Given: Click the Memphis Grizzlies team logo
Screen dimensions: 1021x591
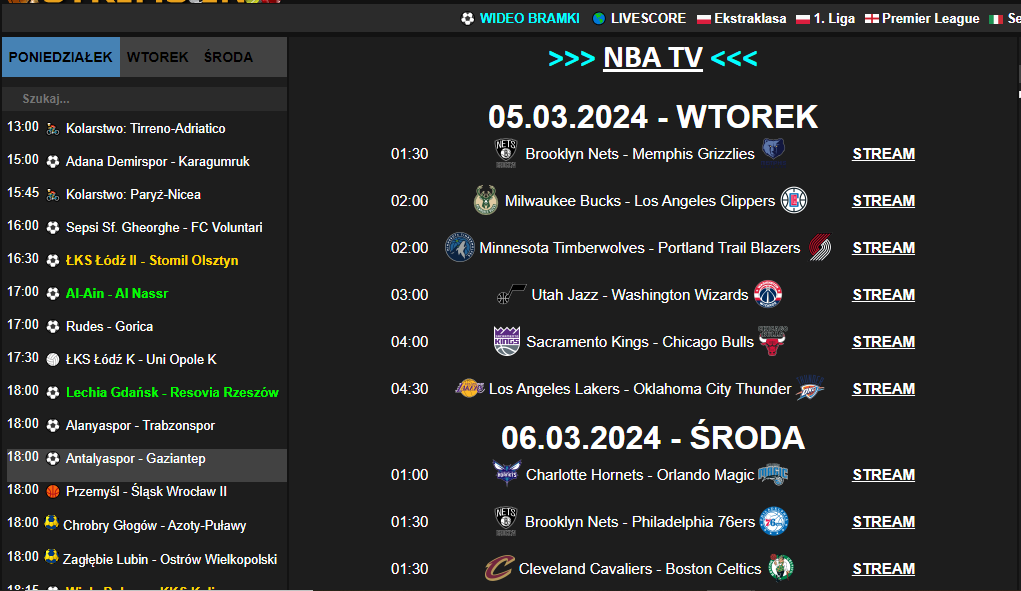Looking at the screenshot, I should click(x=774, y=152).
